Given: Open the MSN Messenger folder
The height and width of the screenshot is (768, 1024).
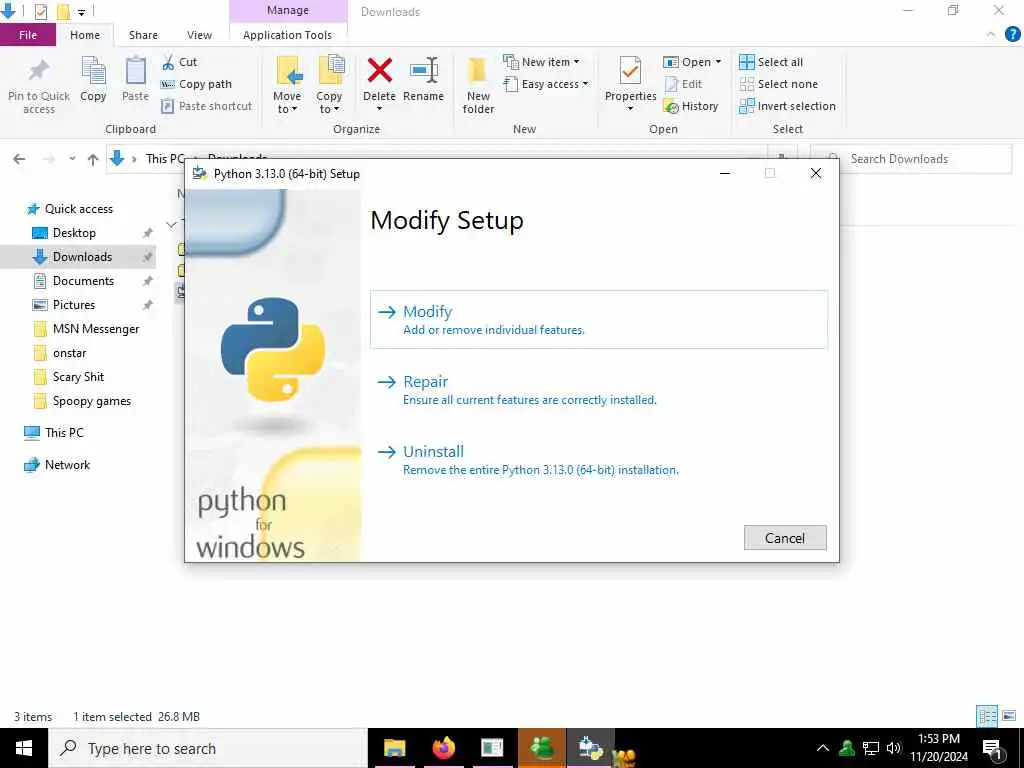Looking at the screenshot, I should 96,329.
